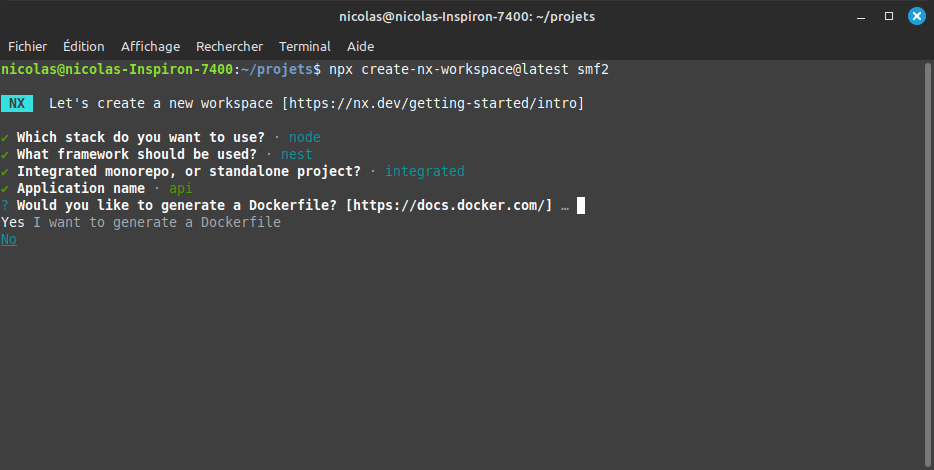Click the blue question mark before the Dockerfile prompt
934x470 pixels.
[x=5, y=205]
